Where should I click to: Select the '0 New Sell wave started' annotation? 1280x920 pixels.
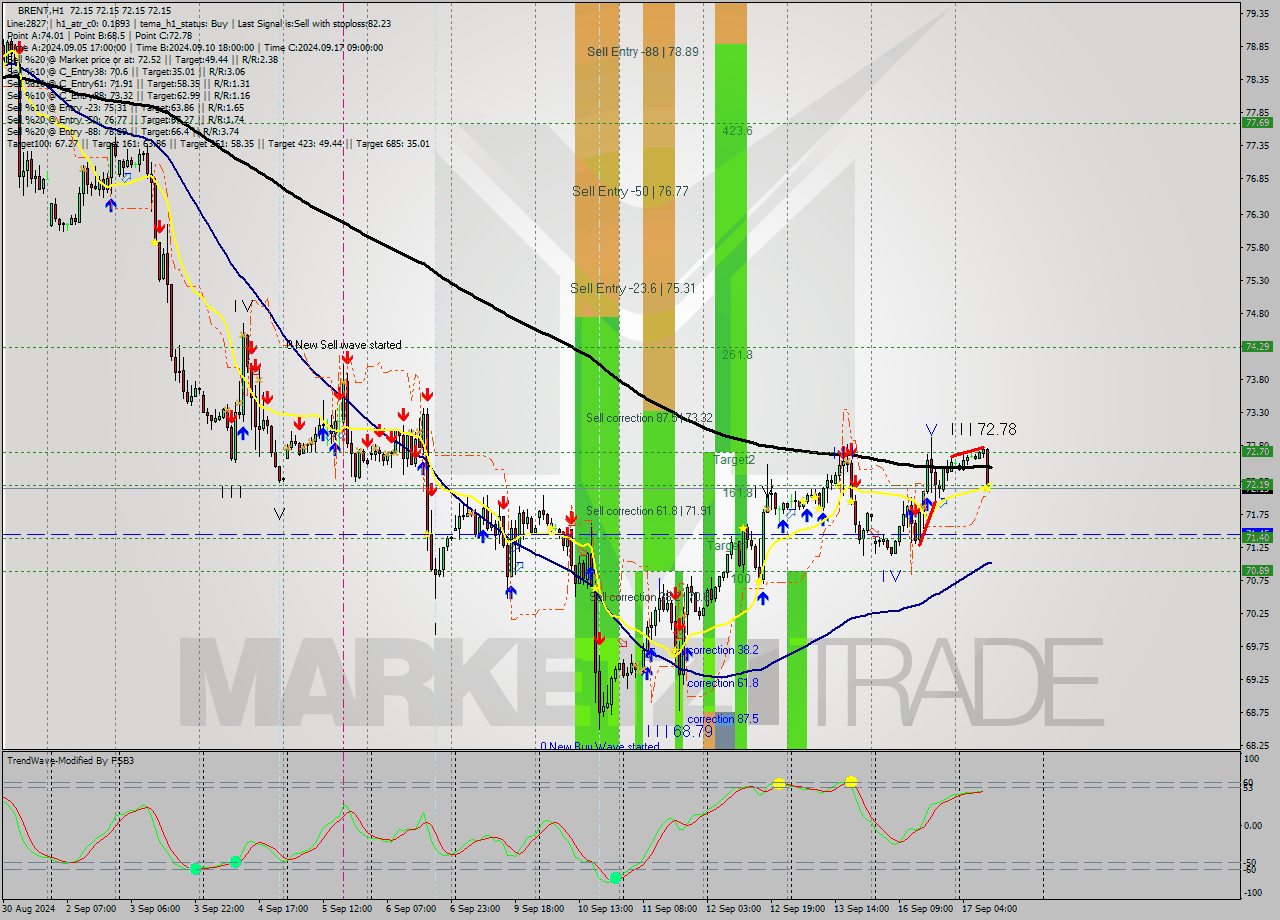[x=344, y=345]
